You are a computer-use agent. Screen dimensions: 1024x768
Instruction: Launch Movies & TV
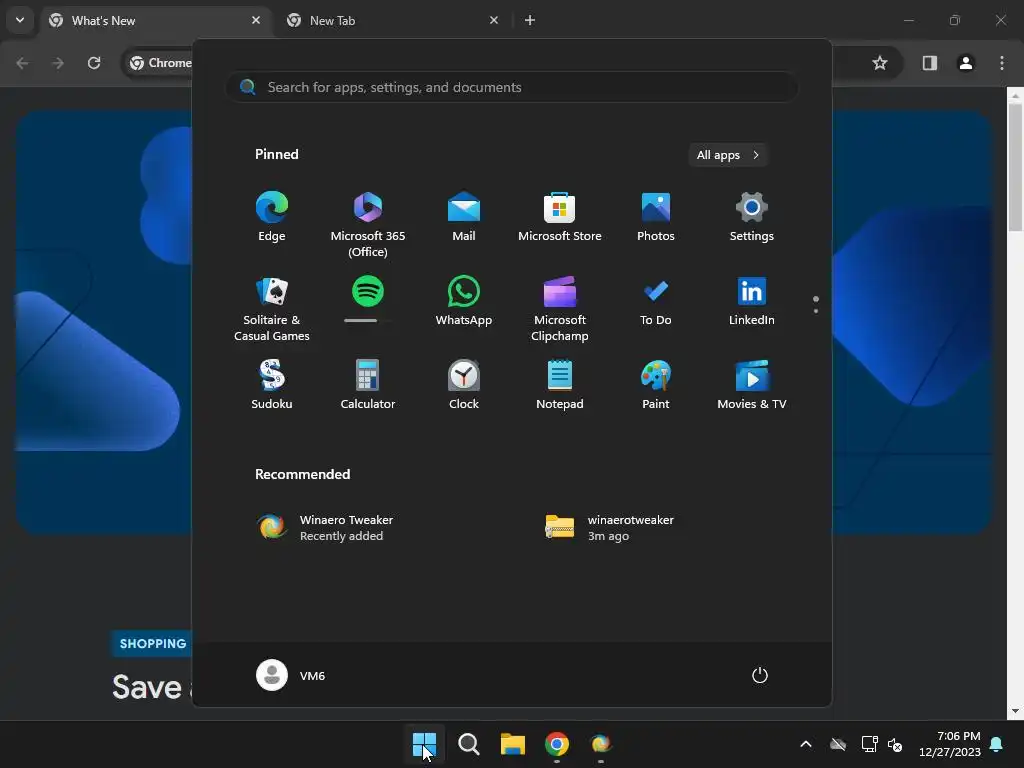pos(752,385)
